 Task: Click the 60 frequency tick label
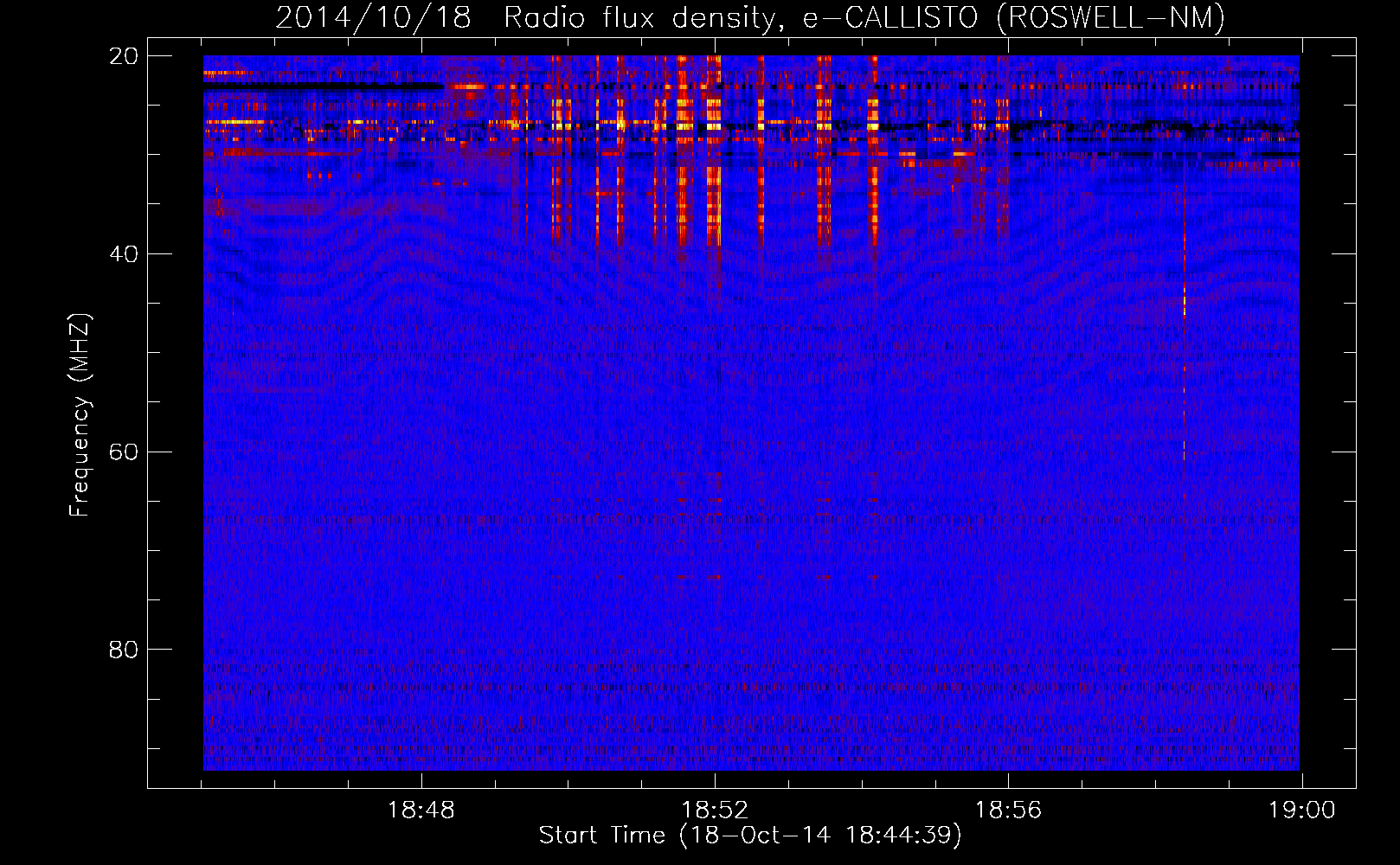tap(123, 452)
